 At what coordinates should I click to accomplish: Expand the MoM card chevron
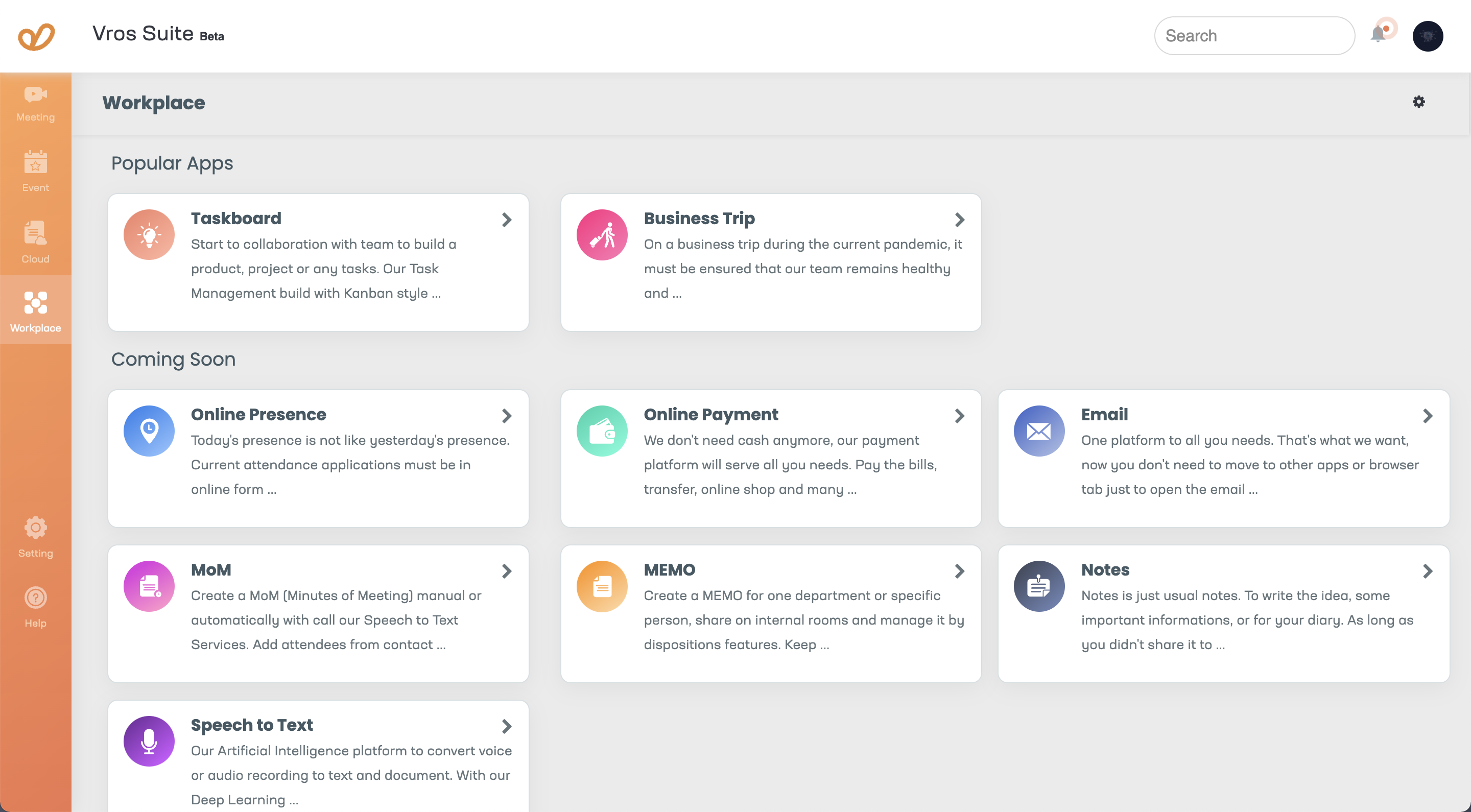tap(507, 571)
